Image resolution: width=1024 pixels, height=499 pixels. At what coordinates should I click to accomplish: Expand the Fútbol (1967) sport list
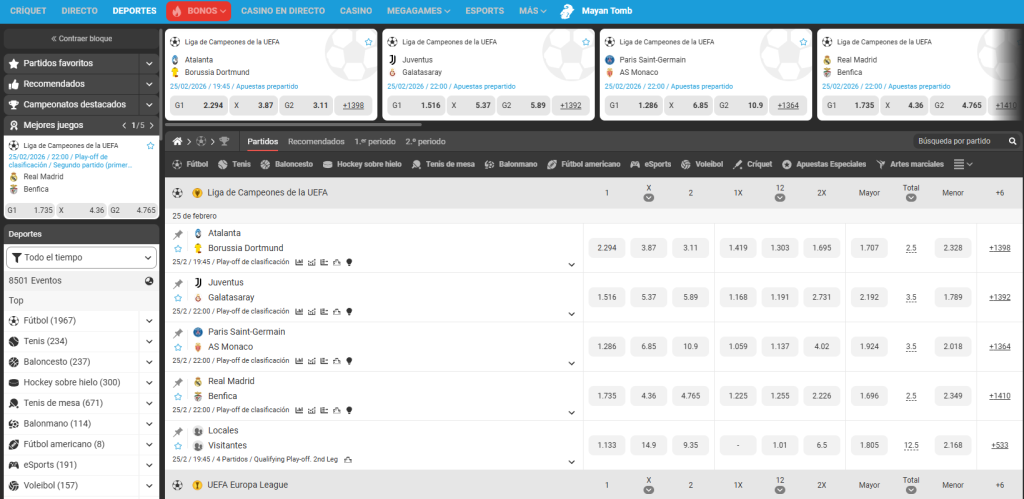(x=148, y=320)
